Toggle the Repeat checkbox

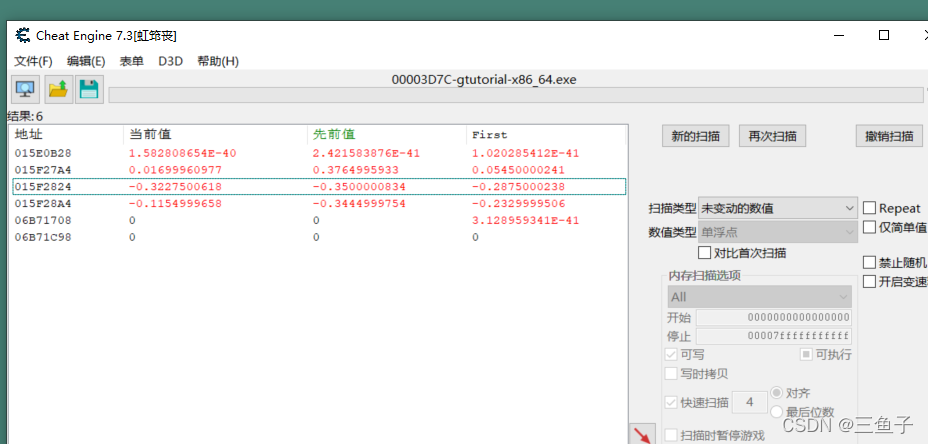[x=869, y=208]
